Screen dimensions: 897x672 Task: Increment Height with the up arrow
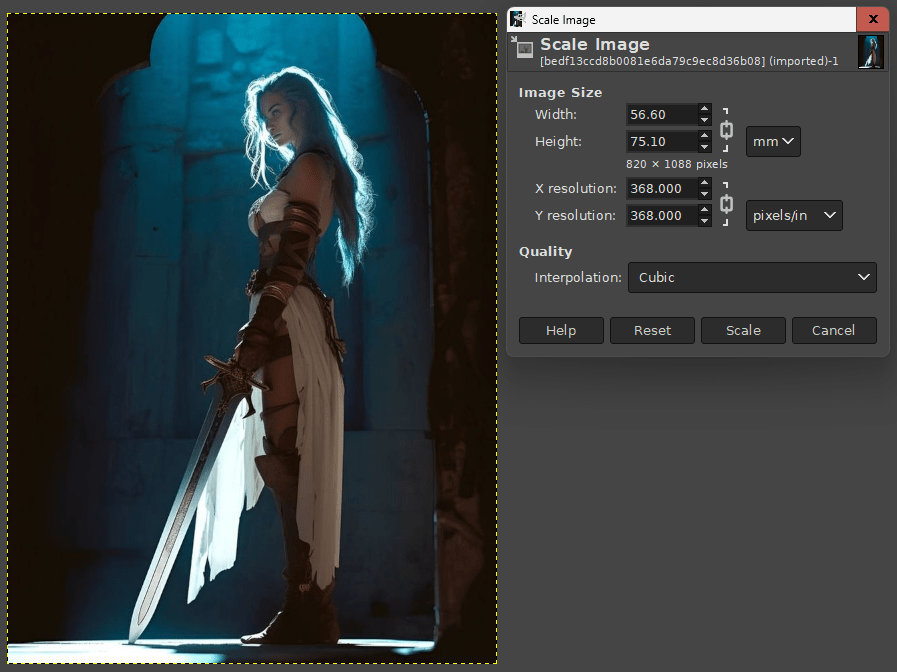705,137
